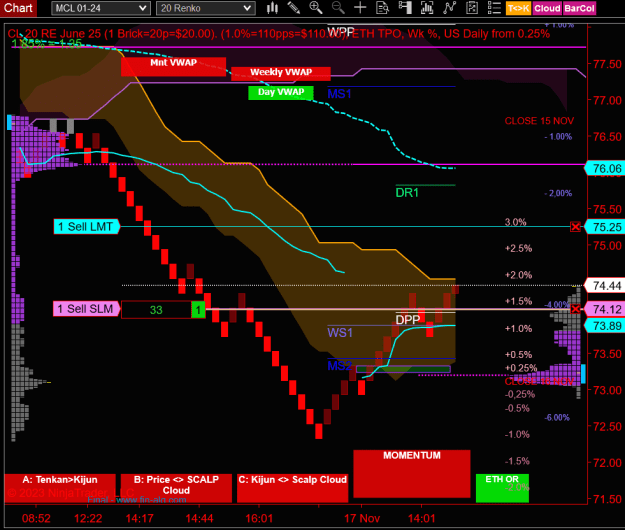Open the bar type (candlestick) icon
The width and height of the screenshot is (625, 530).
273,8
